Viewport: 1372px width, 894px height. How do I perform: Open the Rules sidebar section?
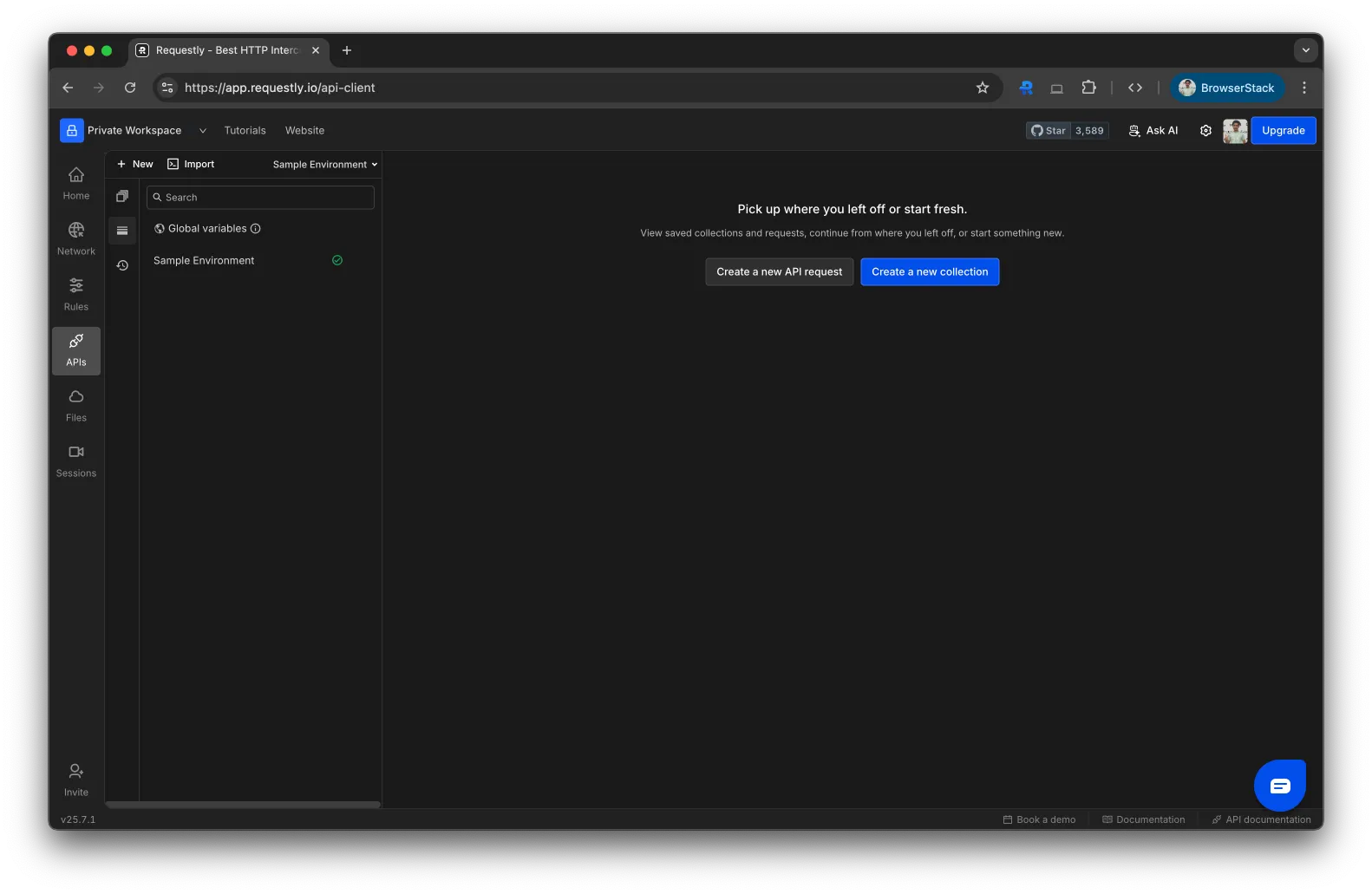(x=76, y=295)
